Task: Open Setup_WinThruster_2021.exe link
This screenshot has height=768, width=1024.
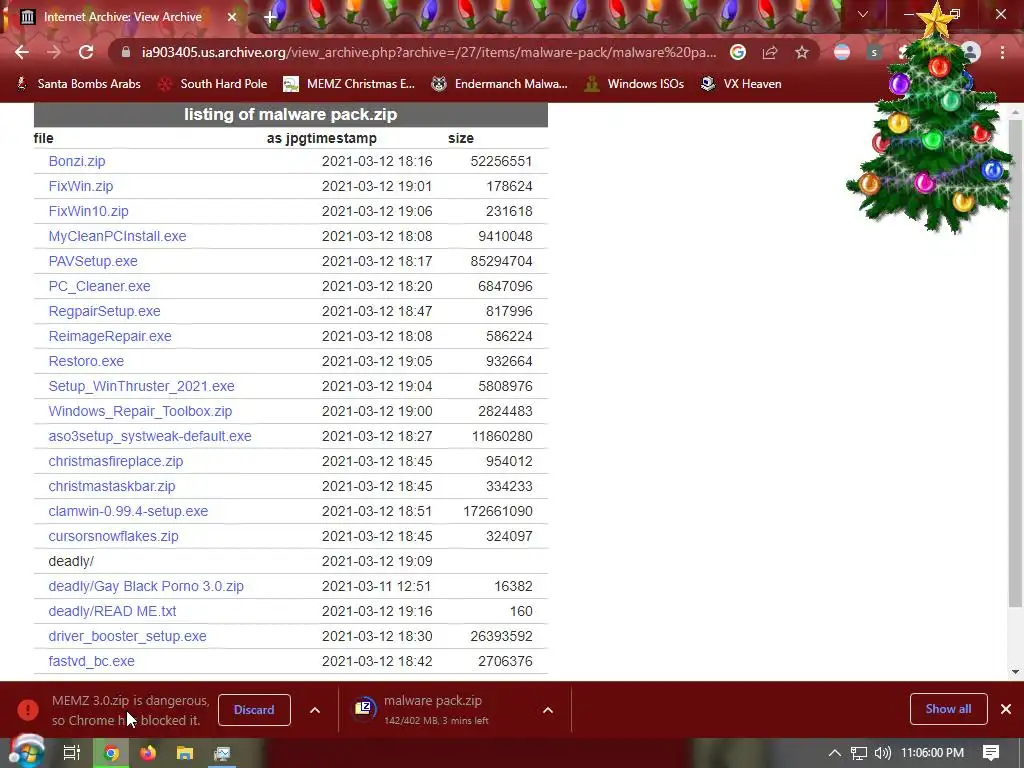Action: coord(141,386)
